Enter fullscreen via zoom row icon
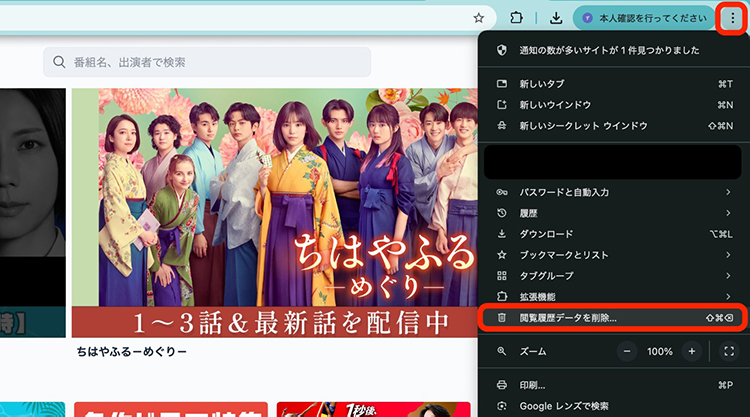The width and height of the screenshot is (750, 417). tap(729, 351)
